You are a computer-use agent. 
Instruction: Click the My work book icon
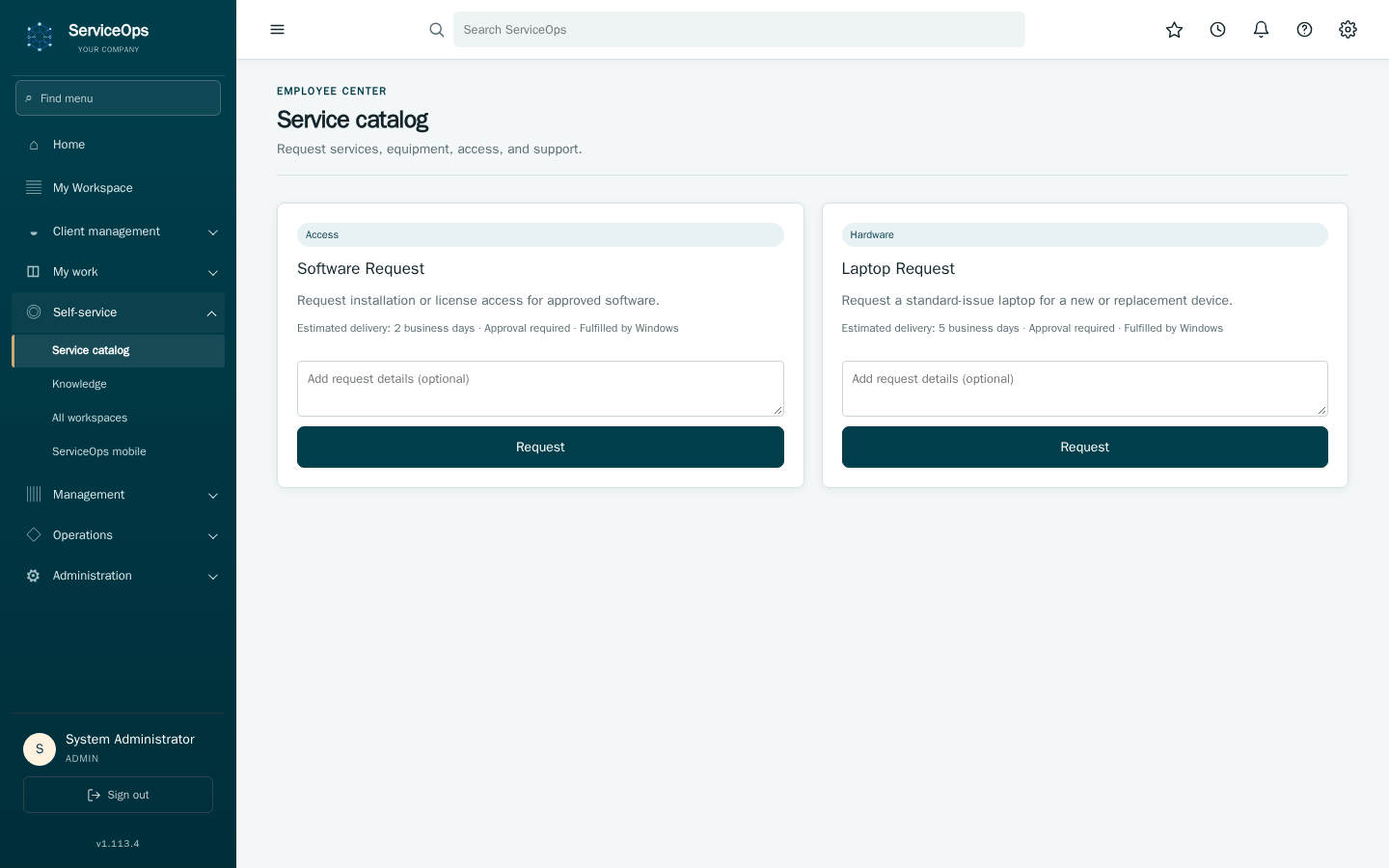tap(34, 272)
